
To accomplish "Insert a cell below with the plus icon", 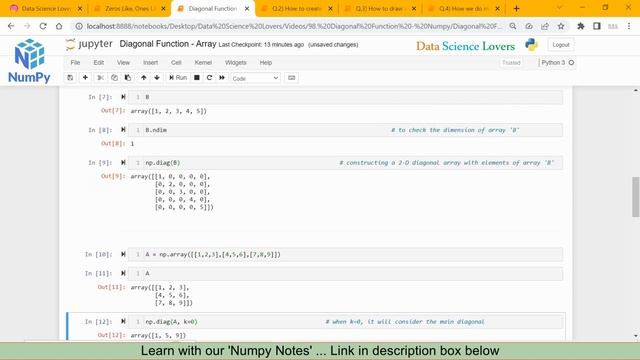I will [x=85, y=78].
